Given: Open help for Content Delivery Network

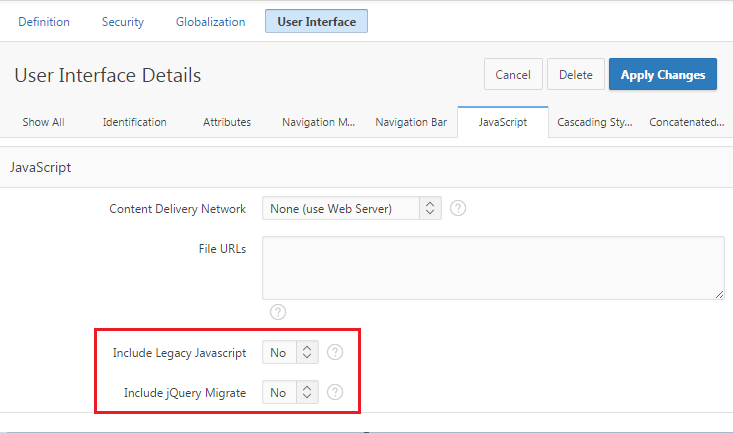Looking at the screenshot, I should (x=458, y=209).
